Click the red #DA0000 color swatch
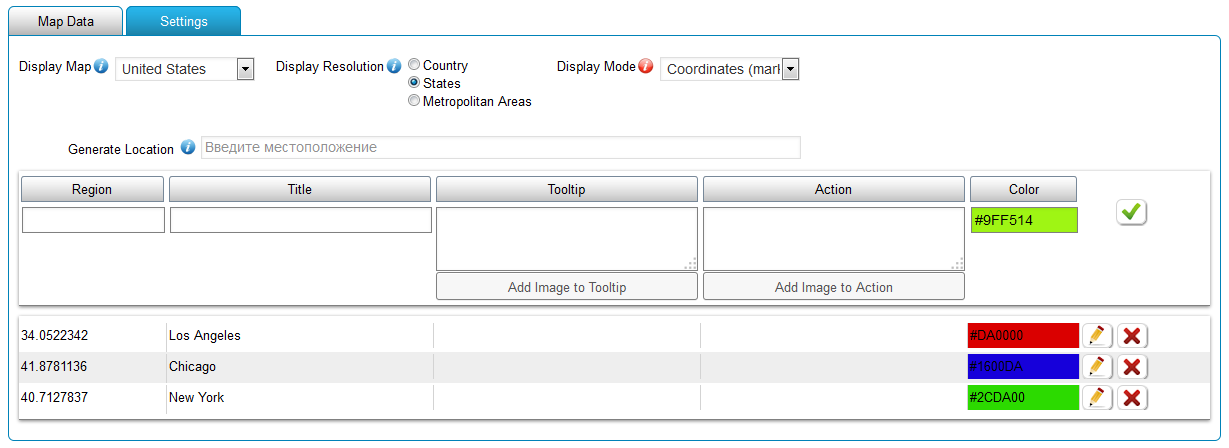The image size is (1229, 448). [x=1023, y=336]
